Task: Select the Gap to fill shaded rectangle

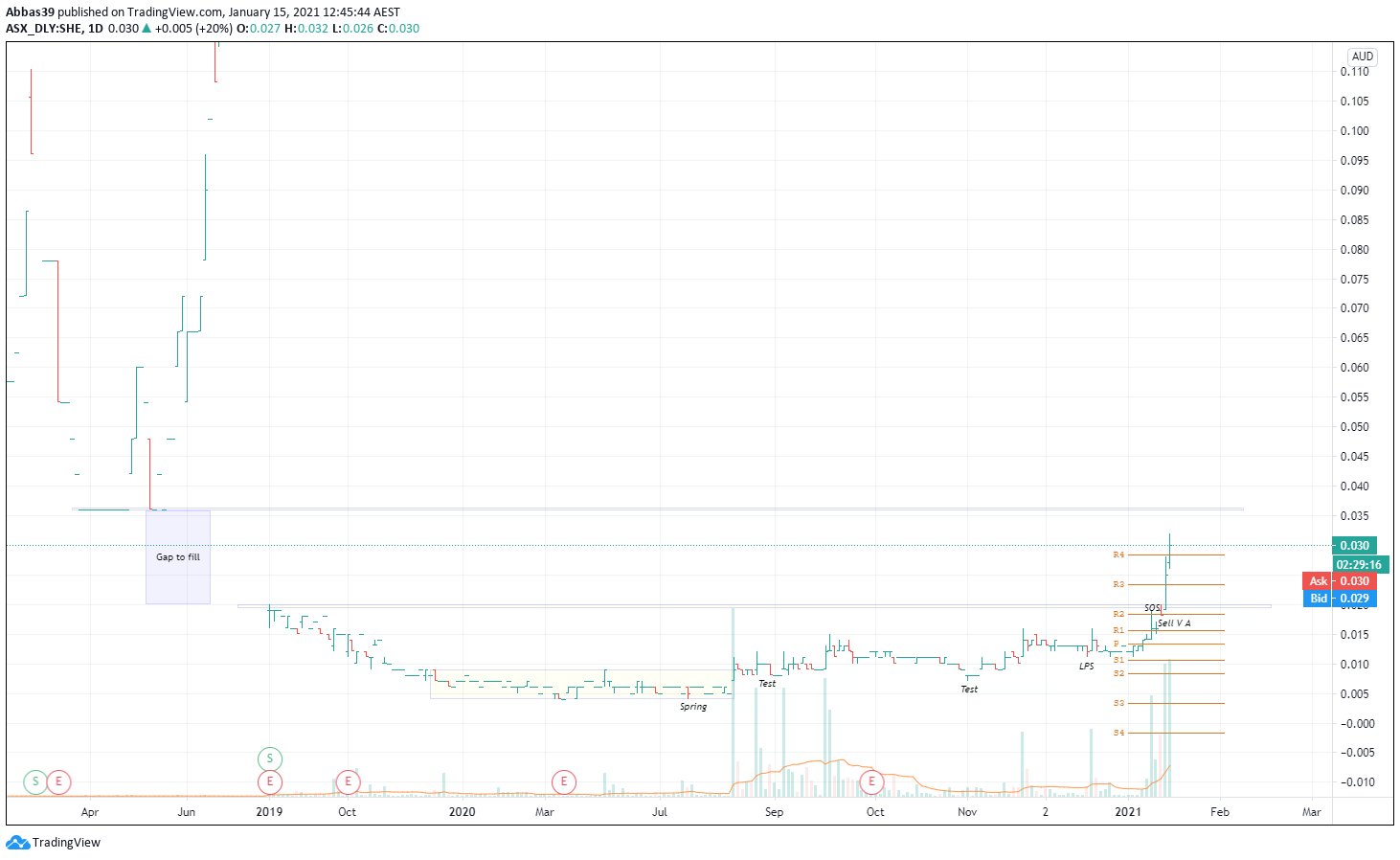Action: click(178, 557)
